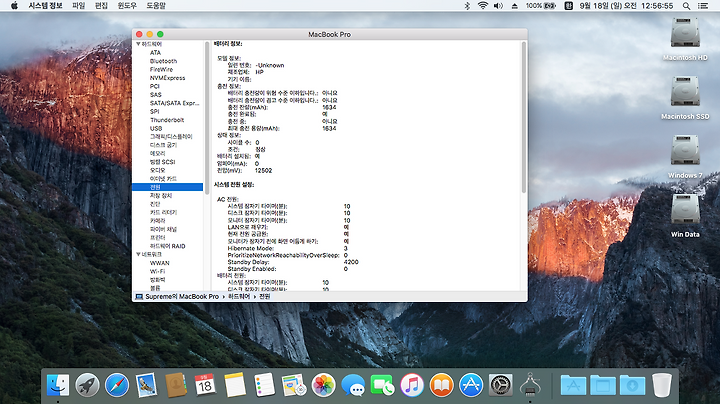Screen dimensions: 720x404
Task: Click 하드웨어 in the bottom path bar
Action: (239, 297)
